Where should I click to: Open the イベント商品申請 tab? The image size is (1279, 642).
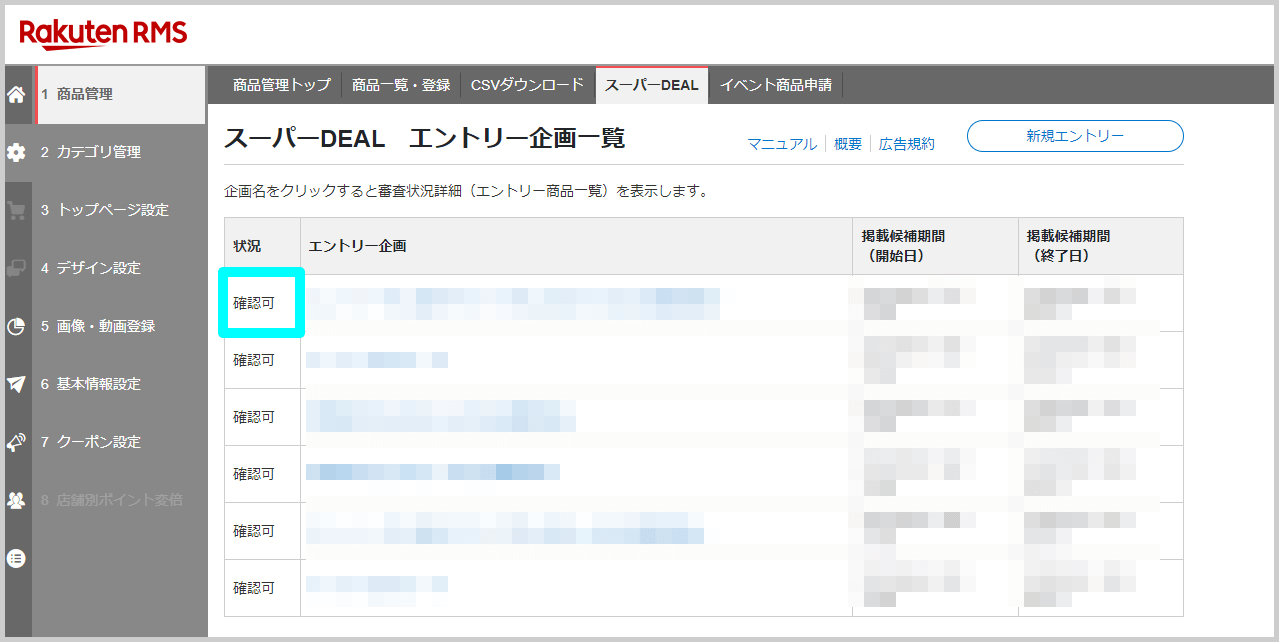[776, 85]
